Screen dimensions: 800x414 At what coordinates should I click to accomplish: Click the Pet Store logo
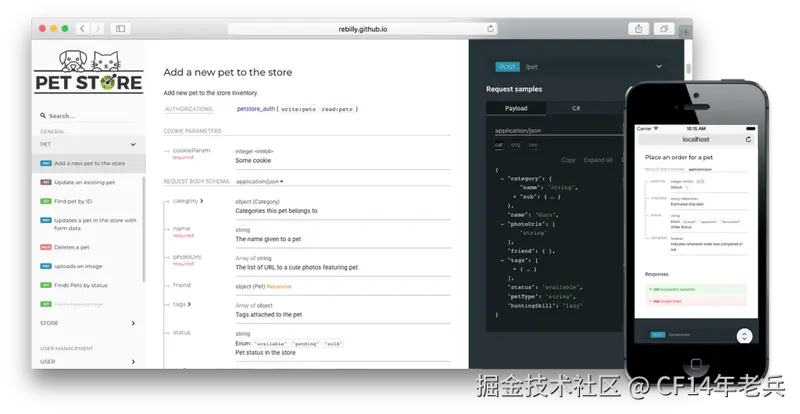pos(89,71)
